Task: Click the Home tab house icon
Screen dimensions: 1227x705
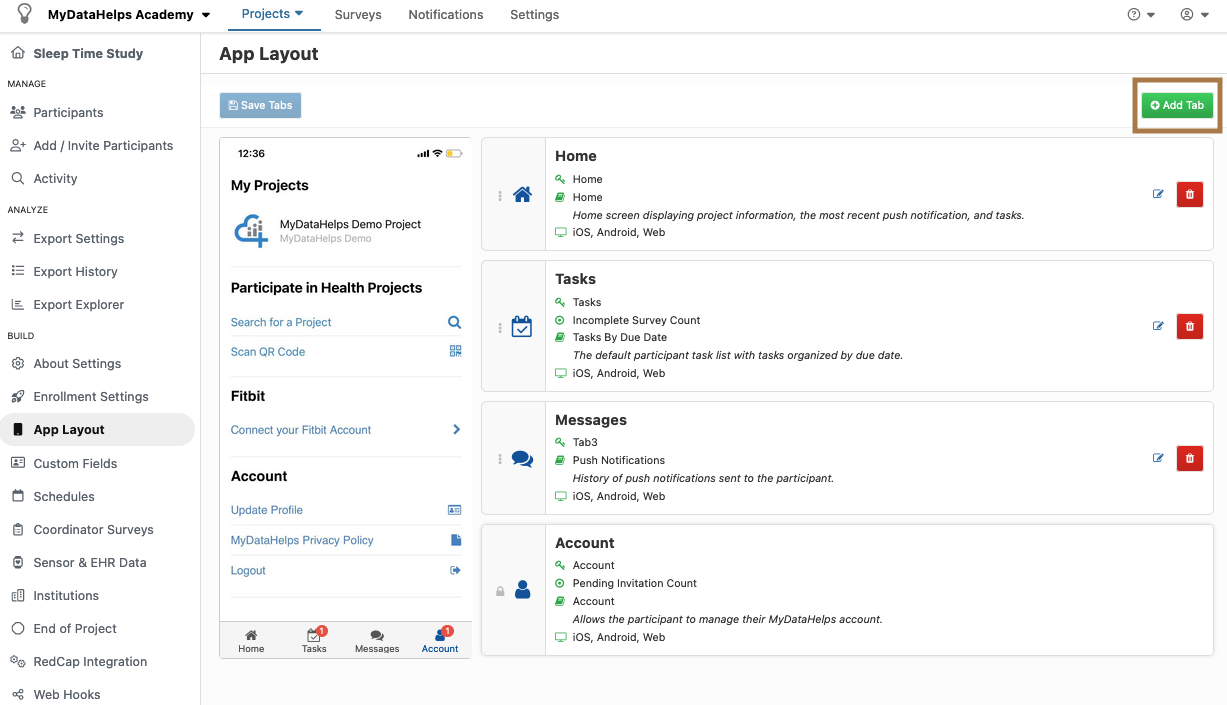Action: coord(522,195)
